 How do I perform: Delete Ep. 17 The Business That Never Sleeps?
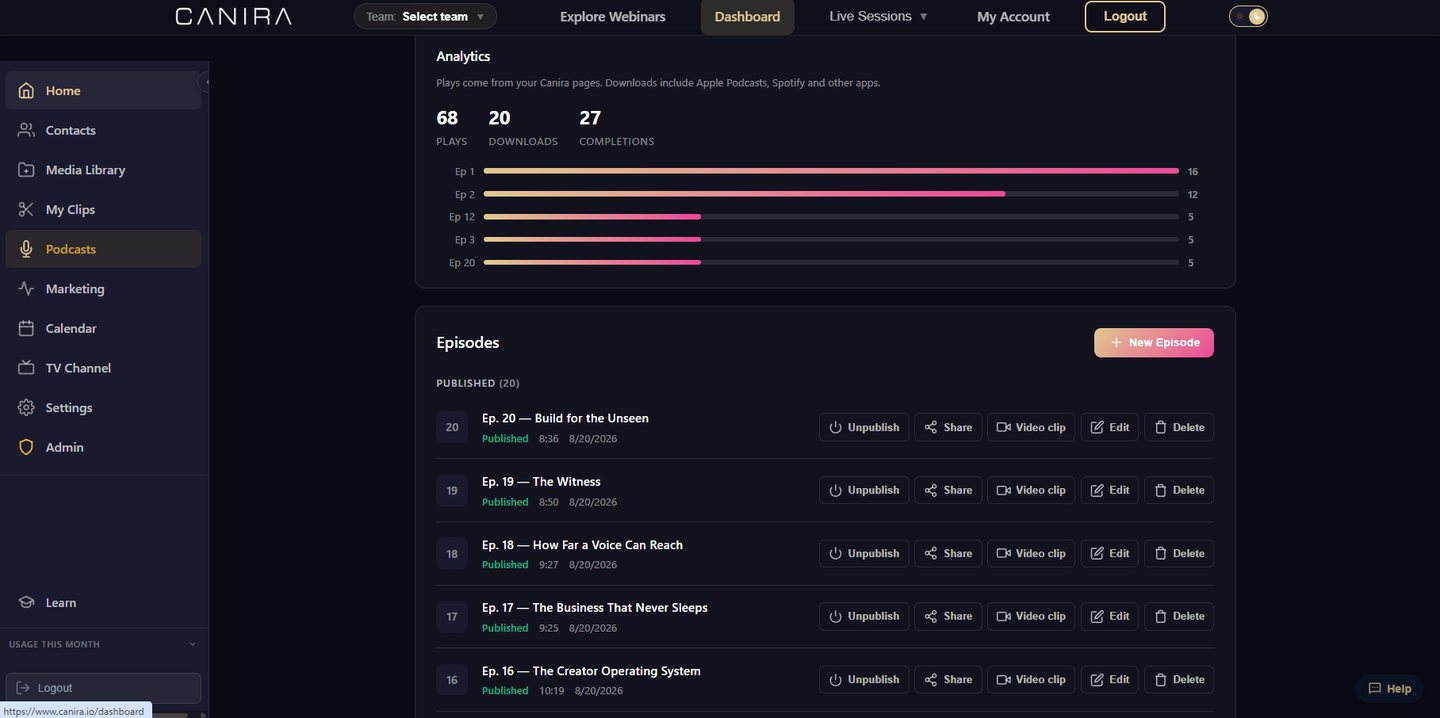(x=1179, y=616)
